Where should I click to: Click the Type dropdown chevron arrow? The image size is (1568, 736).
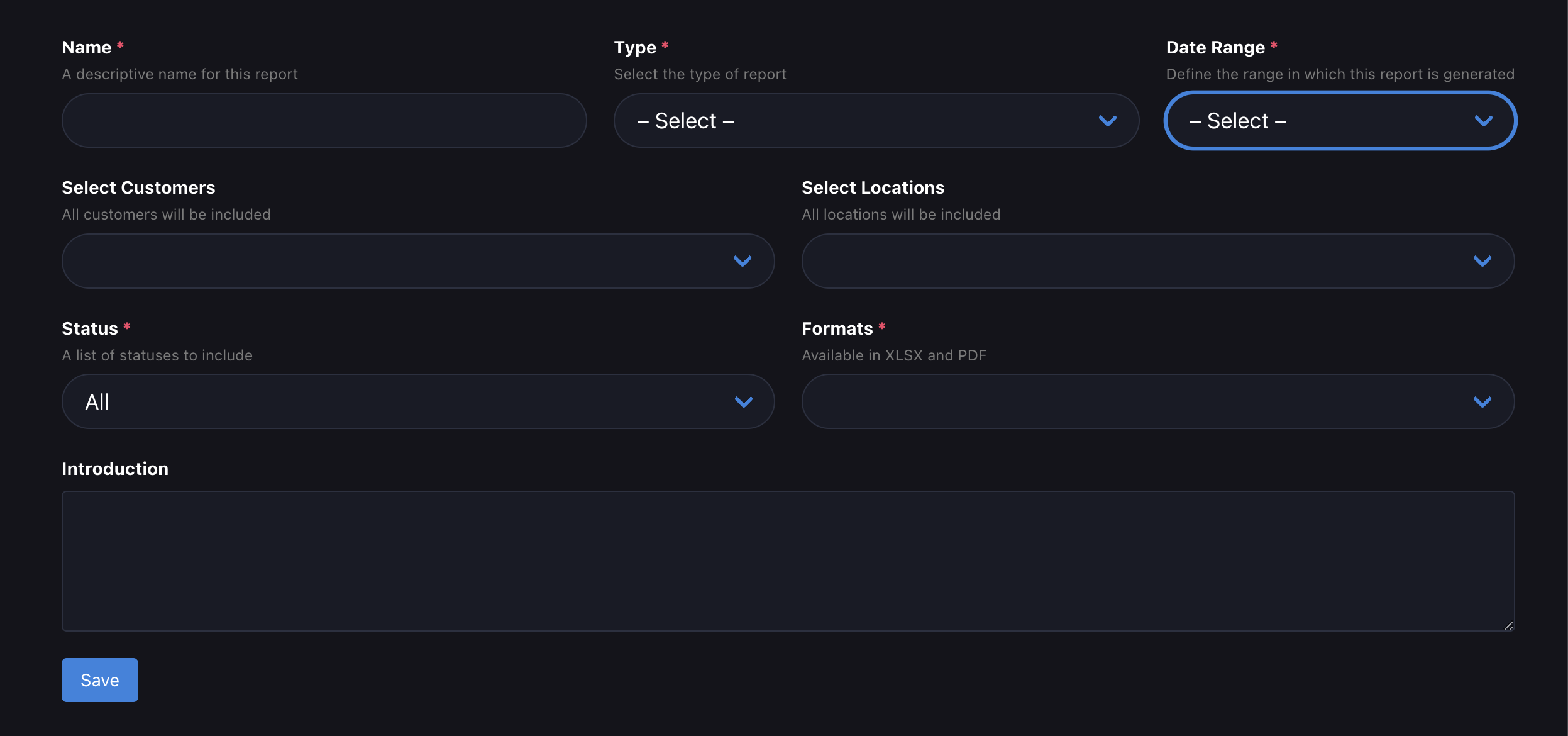tap(1107, 121)
